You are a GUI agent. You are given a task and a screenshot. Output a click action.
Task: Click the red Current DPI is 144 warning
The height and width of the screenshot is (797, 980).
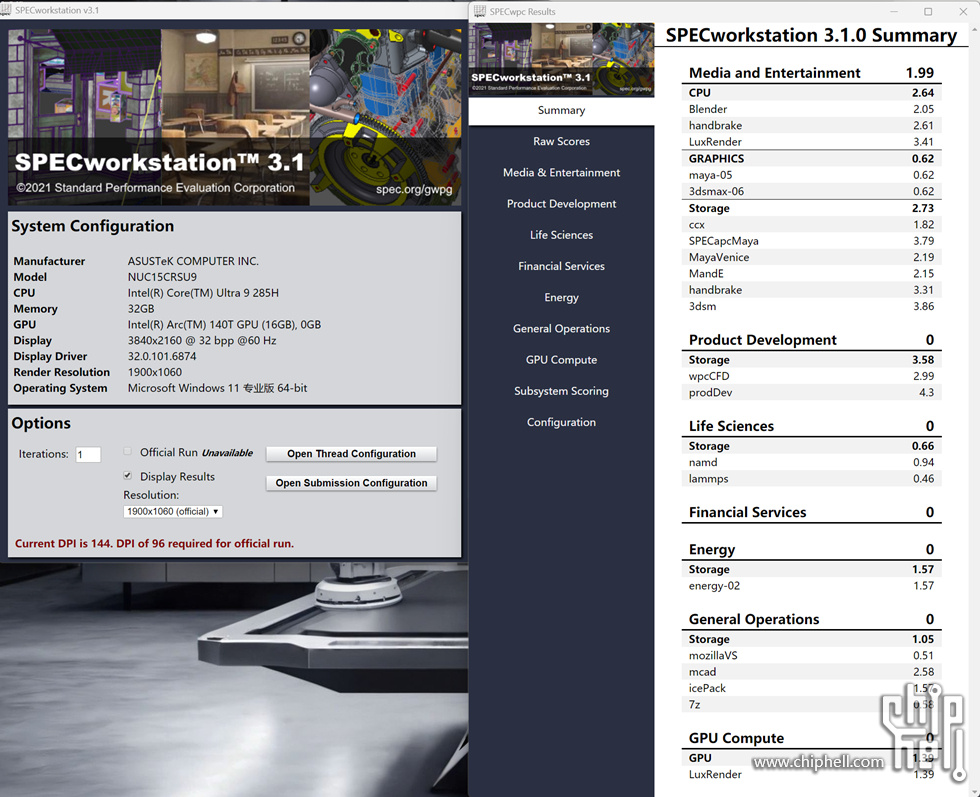pyautogui.click(x=154, y=543)
